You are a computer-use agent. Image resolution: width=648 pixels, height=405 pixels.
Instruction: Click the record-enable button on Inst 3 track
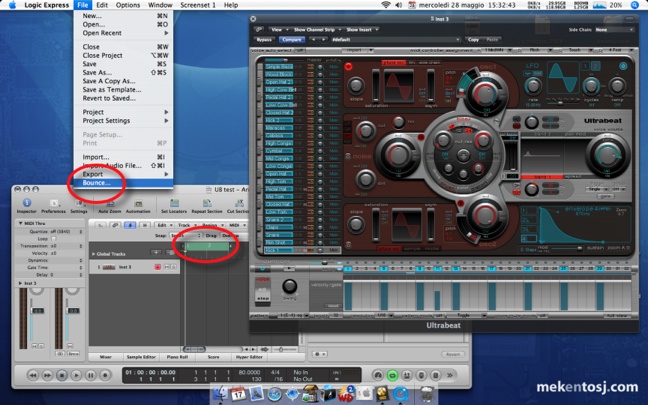157,267
